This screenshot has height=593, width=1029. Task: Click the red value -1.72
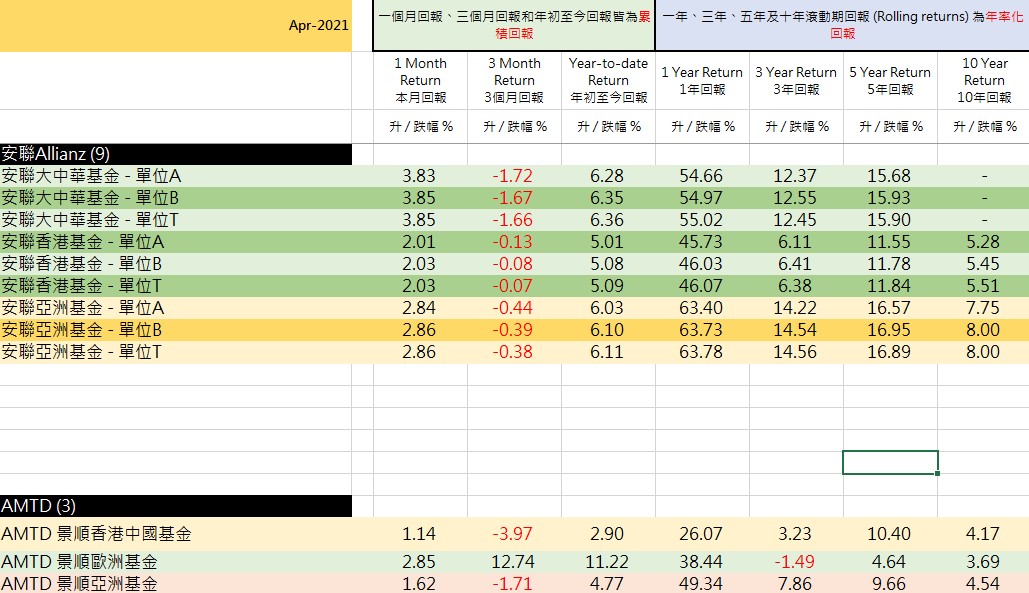point(513,176)
